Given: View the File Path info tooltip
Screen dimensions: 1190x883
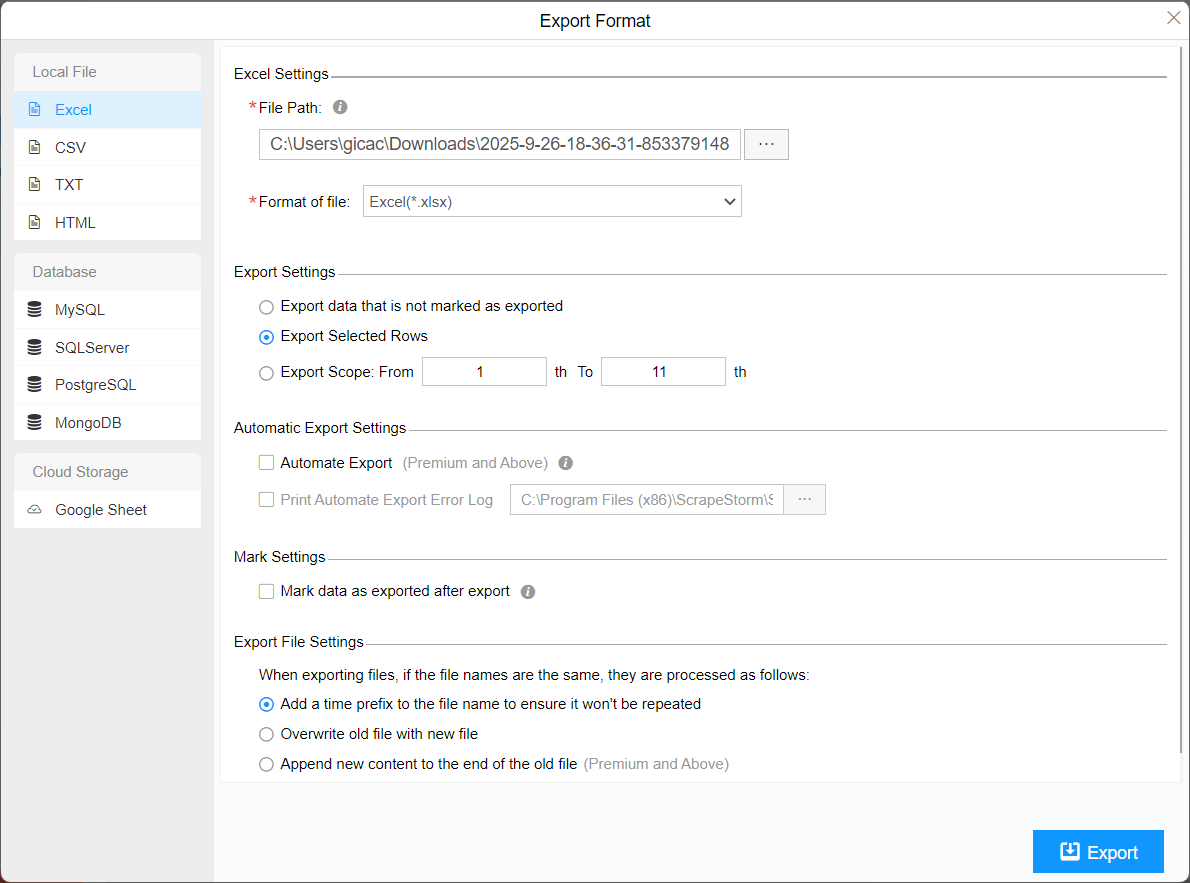Looking at the screenshot, I should (x=339, y=106).
